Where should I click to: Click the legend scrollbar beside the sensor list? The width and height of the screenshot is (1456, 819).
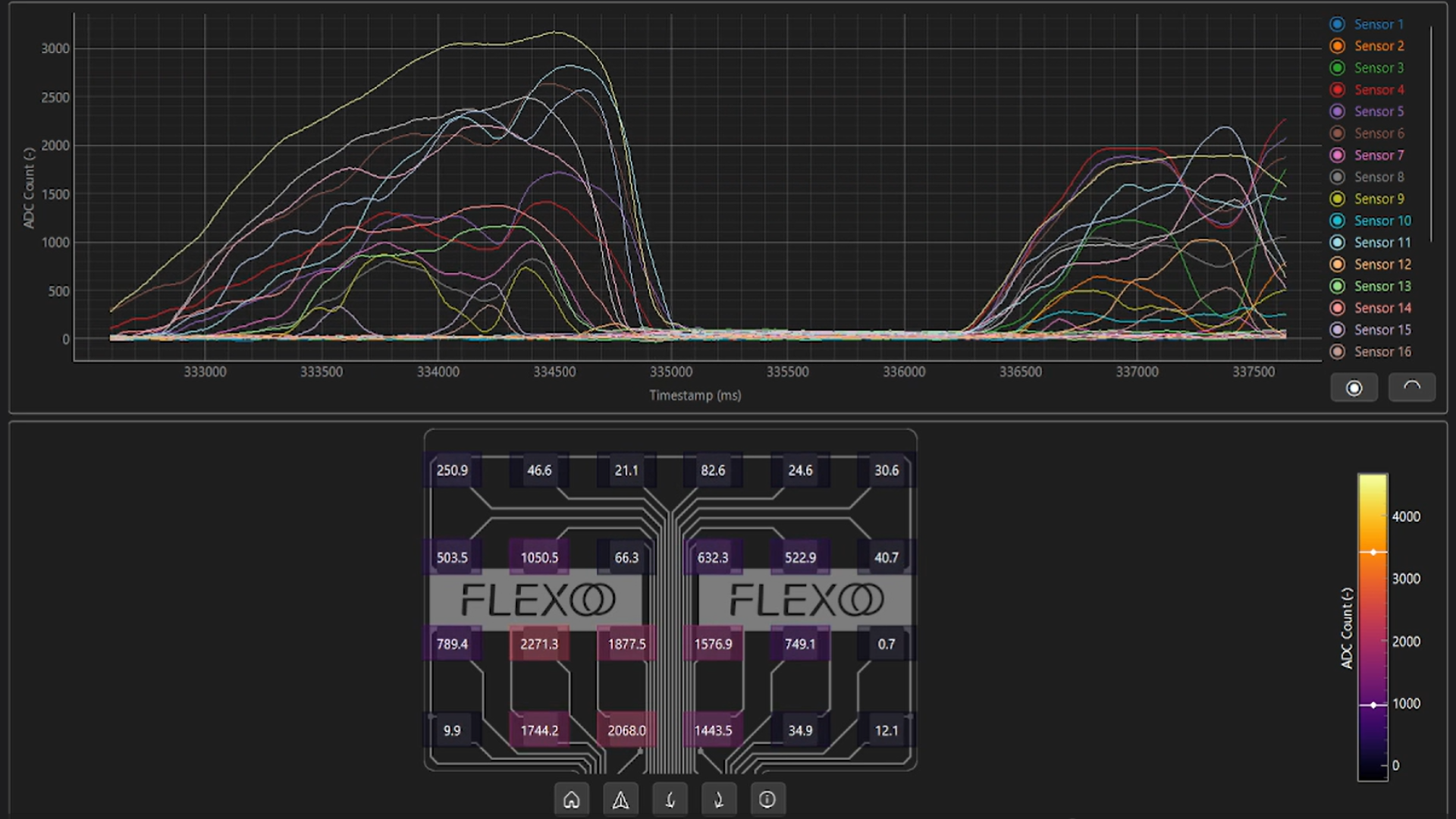coord(1431,135)
